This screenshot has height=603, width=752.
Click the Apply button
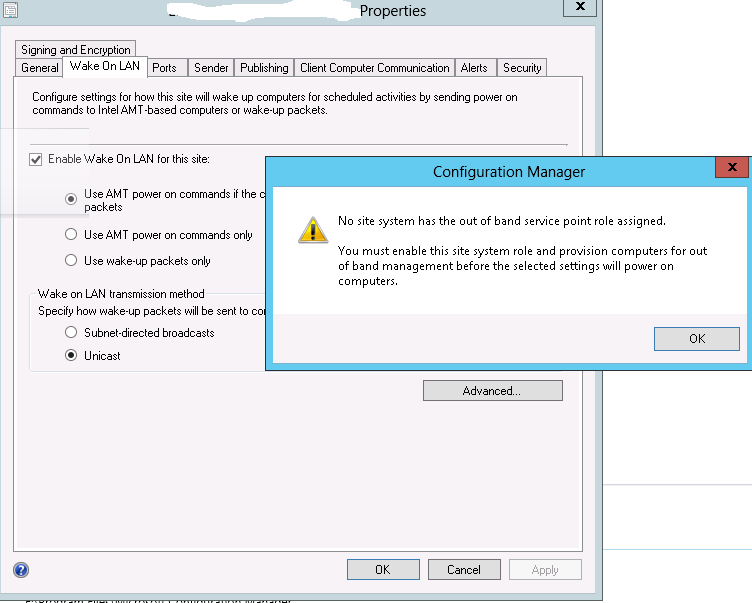545,569
